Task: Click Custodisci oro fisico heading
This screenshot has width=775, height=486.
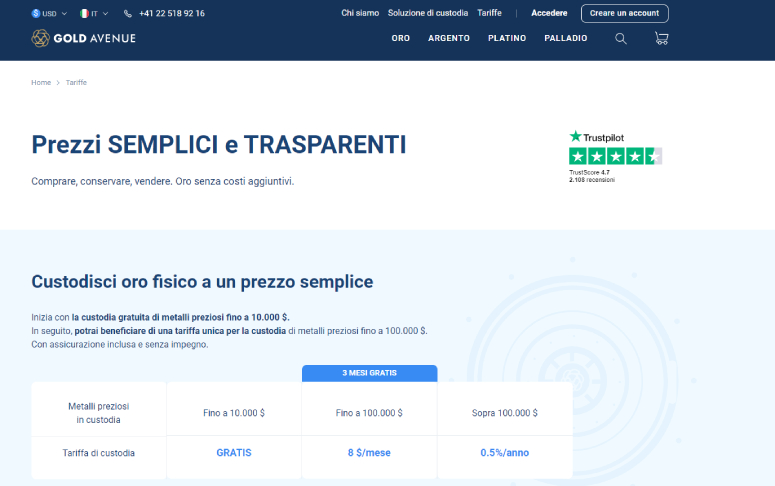Action: point(202,282)
